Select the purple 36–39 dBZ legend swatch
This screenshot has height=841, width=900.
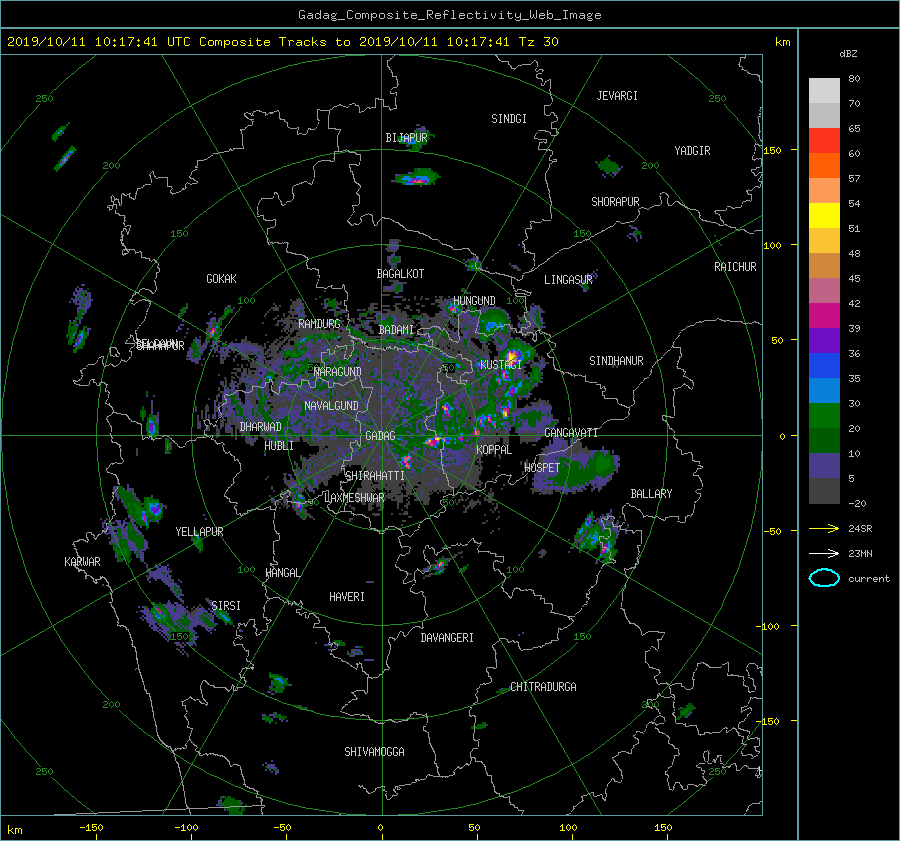pyautogui.click(x=824, y=341)
